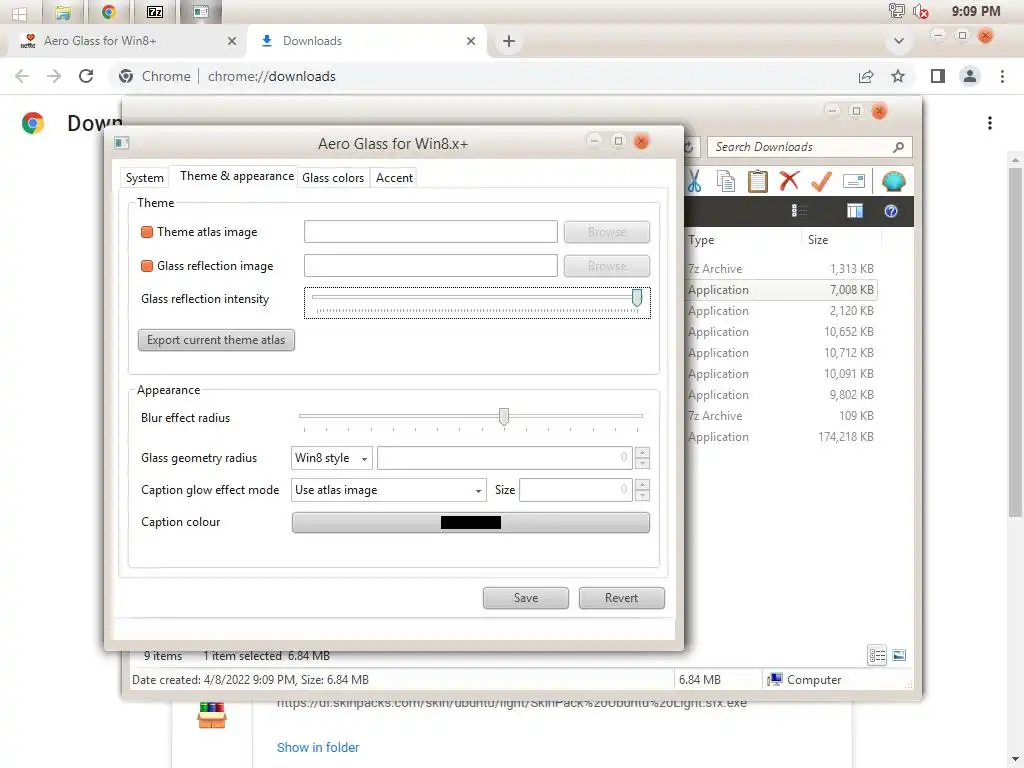Click the Glass reflection image path field
Viewport: 1024px width, 768px height.
pos(430,266)
